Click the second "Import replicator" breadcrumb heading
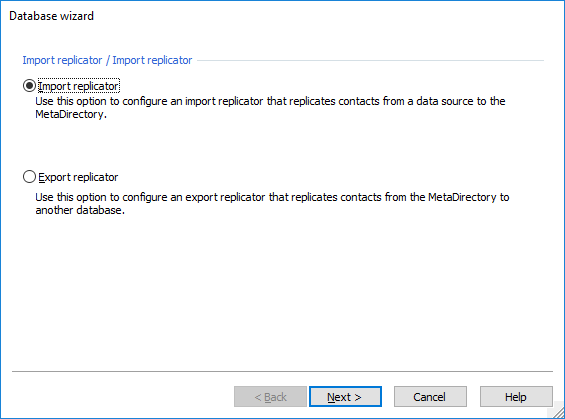This screenshot has height=419, width=565. coord(152,60)
